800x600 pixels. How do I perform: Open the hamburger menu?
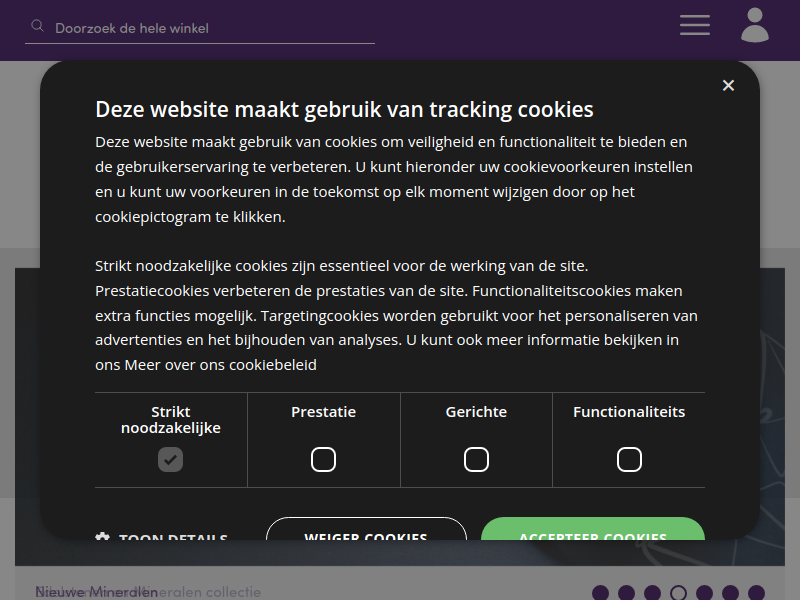(x=694, y=26)
